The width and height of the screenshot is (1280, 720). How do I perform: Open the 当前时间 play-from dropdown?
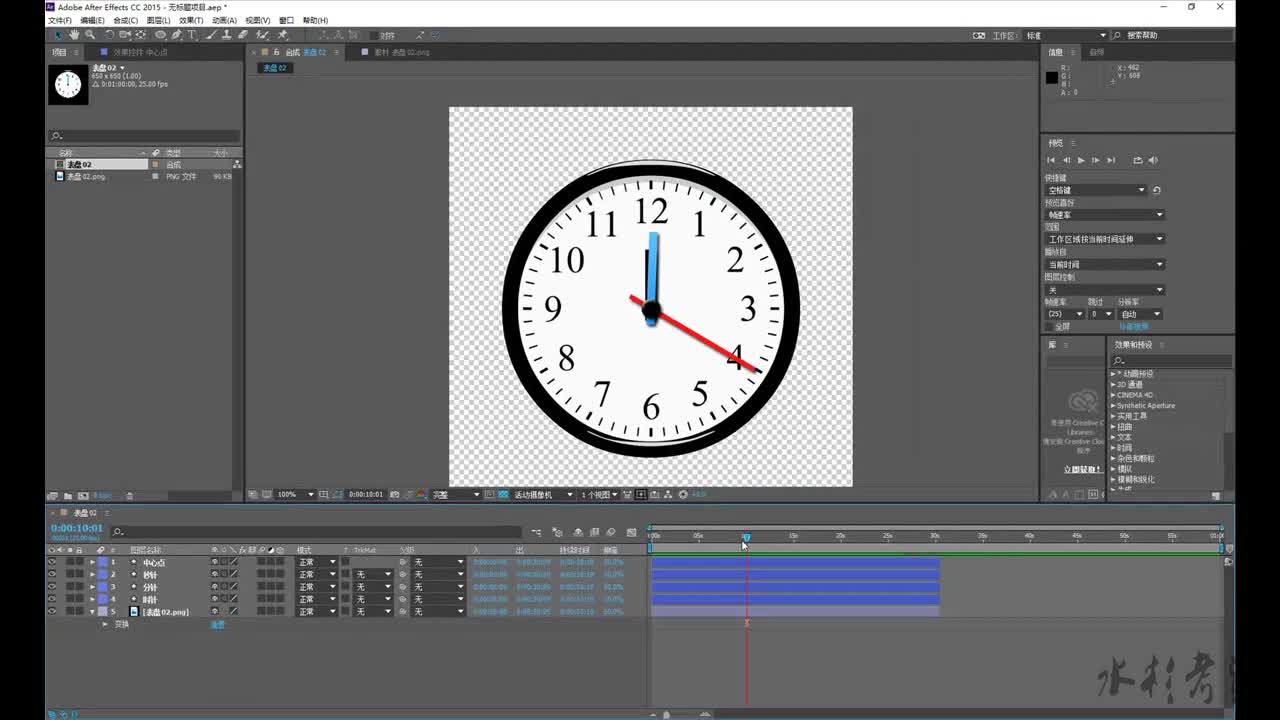(1105, 265)
